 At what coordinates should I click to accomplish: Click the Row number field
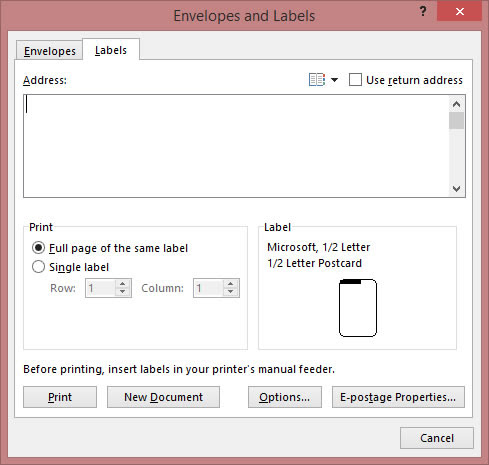click(x=101, y=288)
